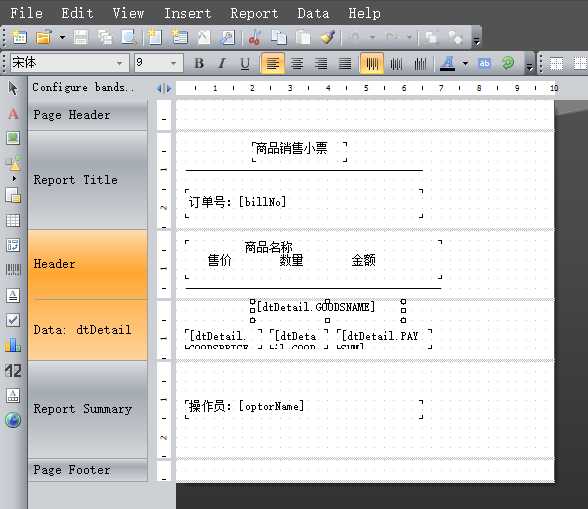This screenshot has width=588, height=509.
Task: Click the text rotation angle icon
Action: pos(508,63)
